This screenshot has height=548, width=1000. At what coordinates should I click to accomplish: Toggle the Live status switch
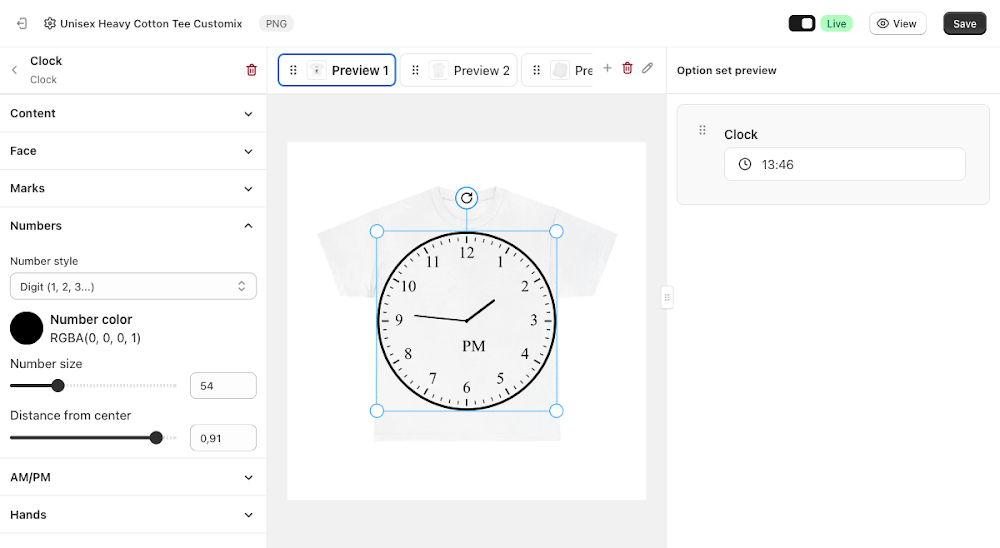[x=802, y=24]
